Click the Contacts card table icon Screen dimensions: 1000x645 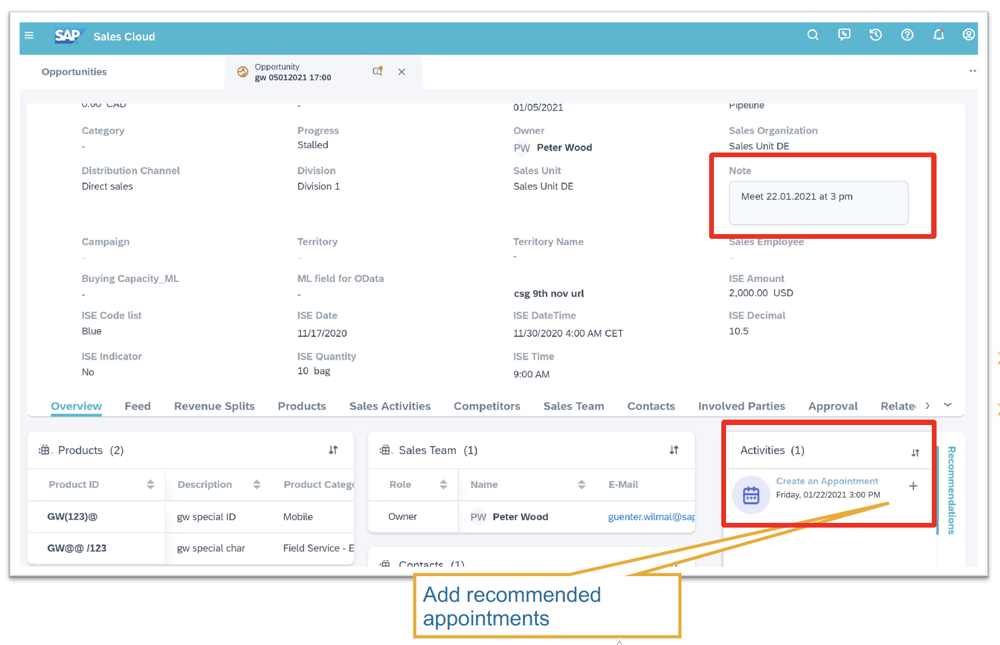click(x=385, y=564)
